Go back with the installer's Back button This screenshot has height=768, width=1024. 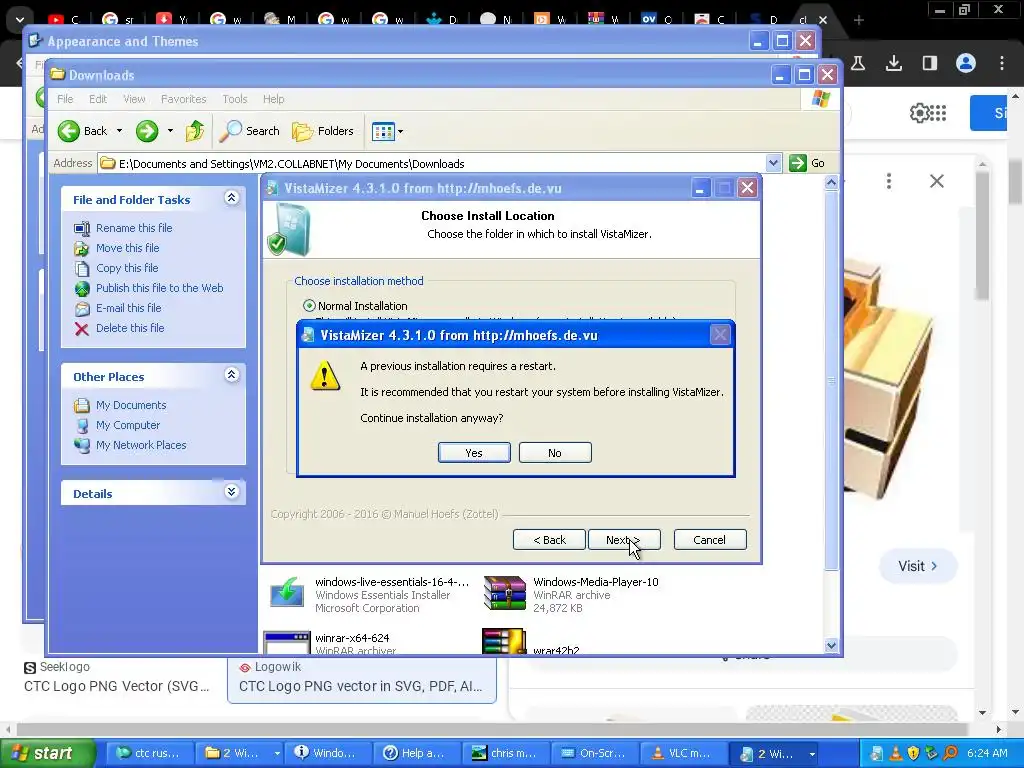(549, 540)
